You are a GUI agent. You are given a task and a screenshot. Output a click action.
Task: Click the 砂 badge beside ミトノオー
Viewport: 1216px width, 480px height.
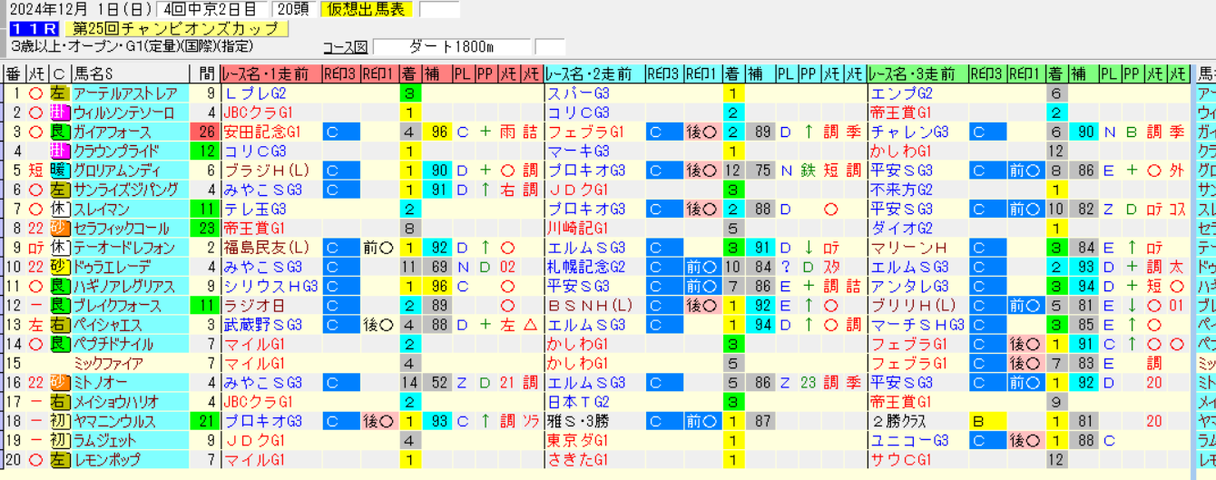[x=58, y=381]
